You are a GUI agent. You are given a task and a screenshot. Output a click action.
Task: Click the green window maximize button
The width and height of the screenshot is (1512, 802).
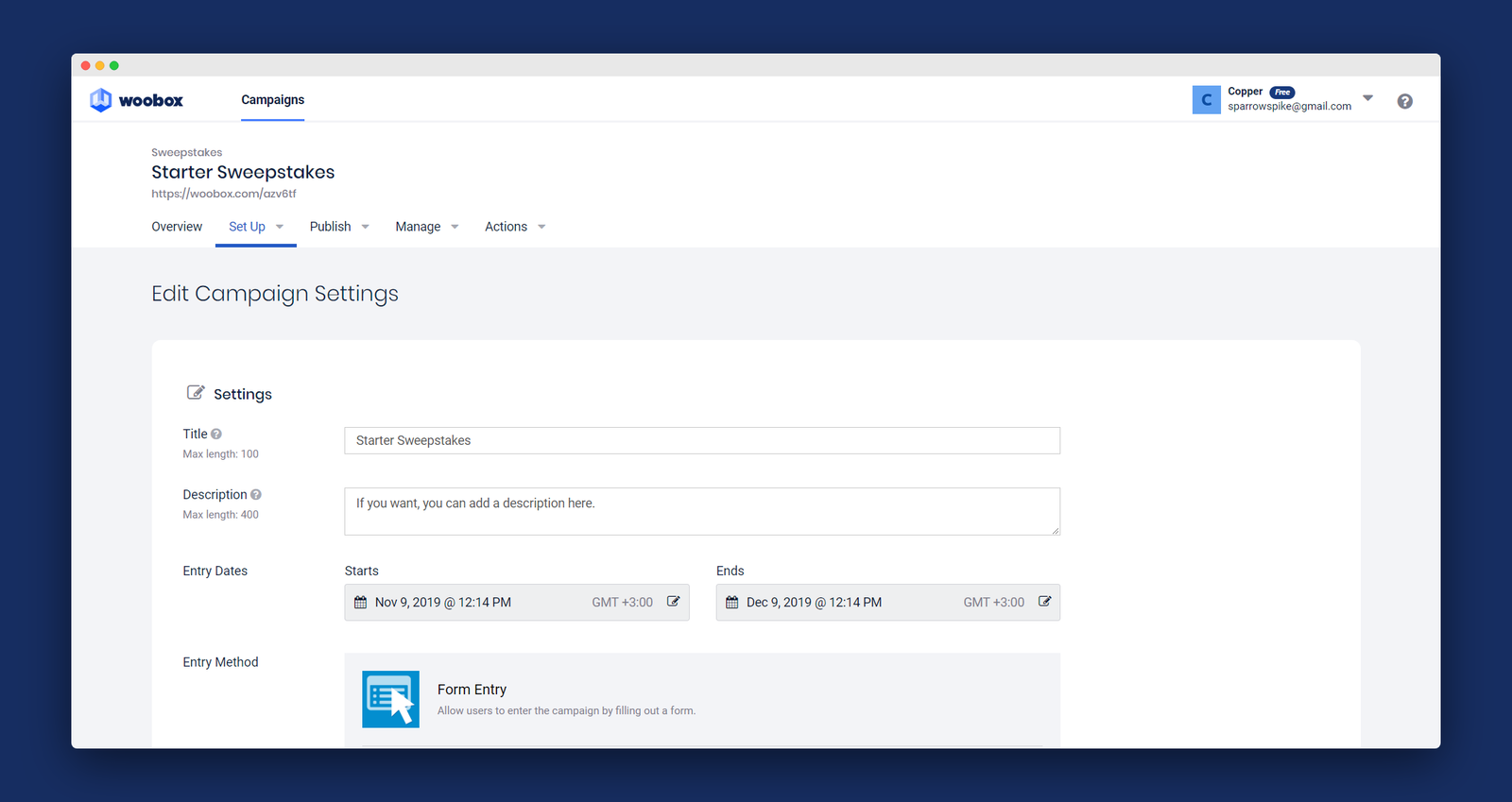114,65
